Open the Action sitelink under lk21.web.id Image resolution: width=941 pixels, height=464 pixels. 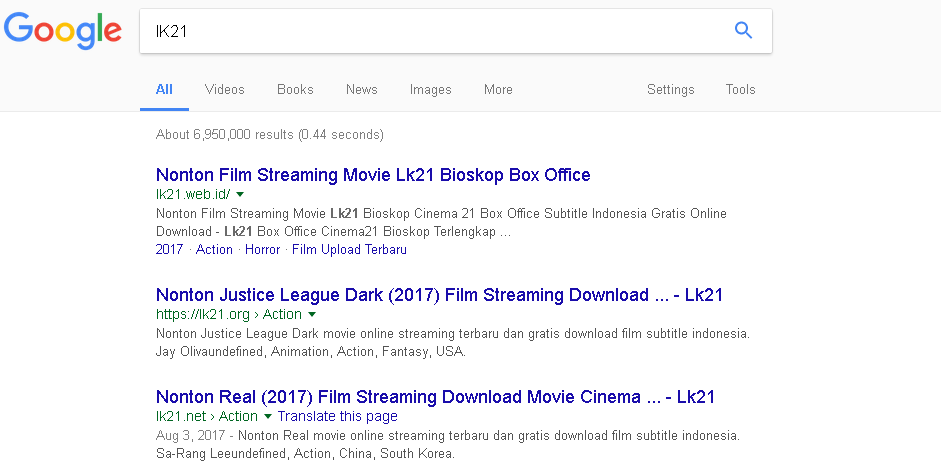click(214, 250)
